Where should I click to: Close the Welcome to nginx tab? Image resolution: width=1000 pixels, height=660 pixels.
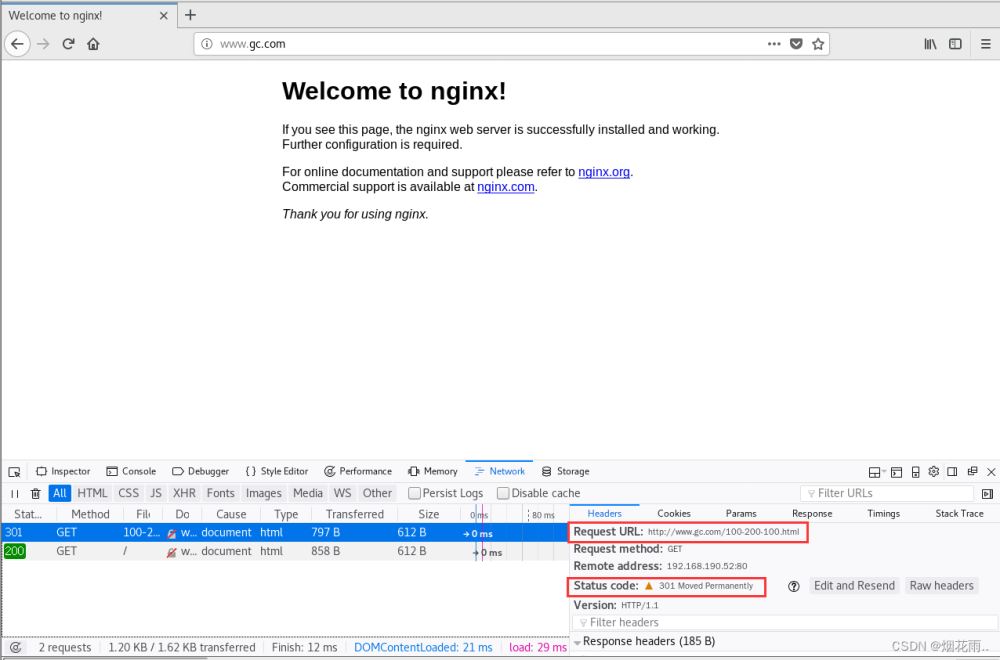point(163,15)
